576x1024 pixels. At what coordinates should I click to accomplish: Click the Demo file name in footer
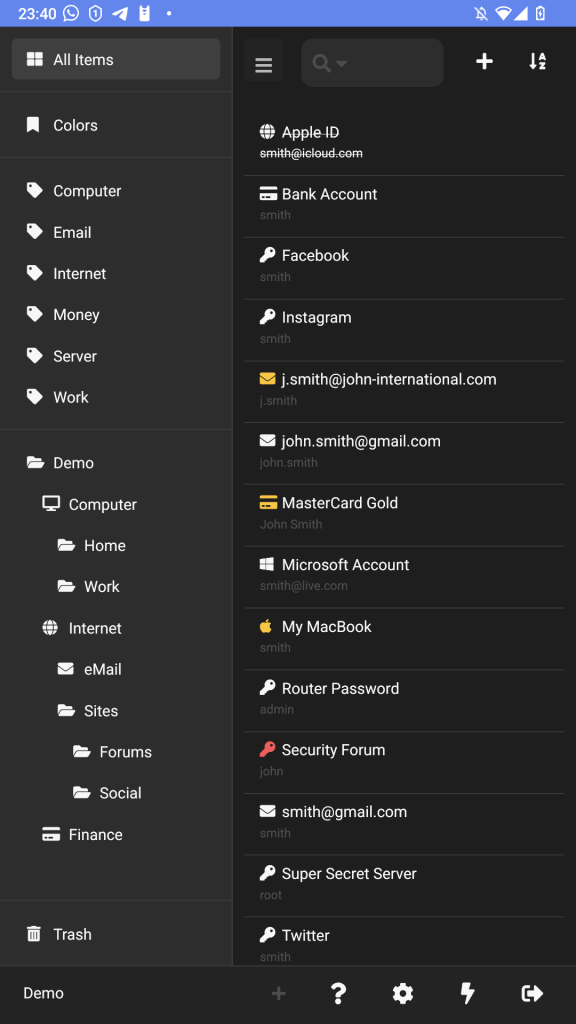click(x=44, y=993)
